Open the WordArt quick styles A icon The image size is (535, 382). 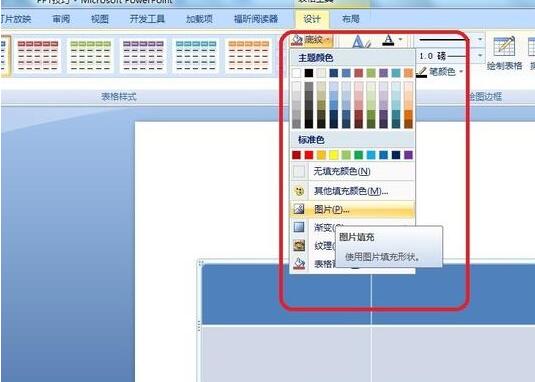point(360,41)
